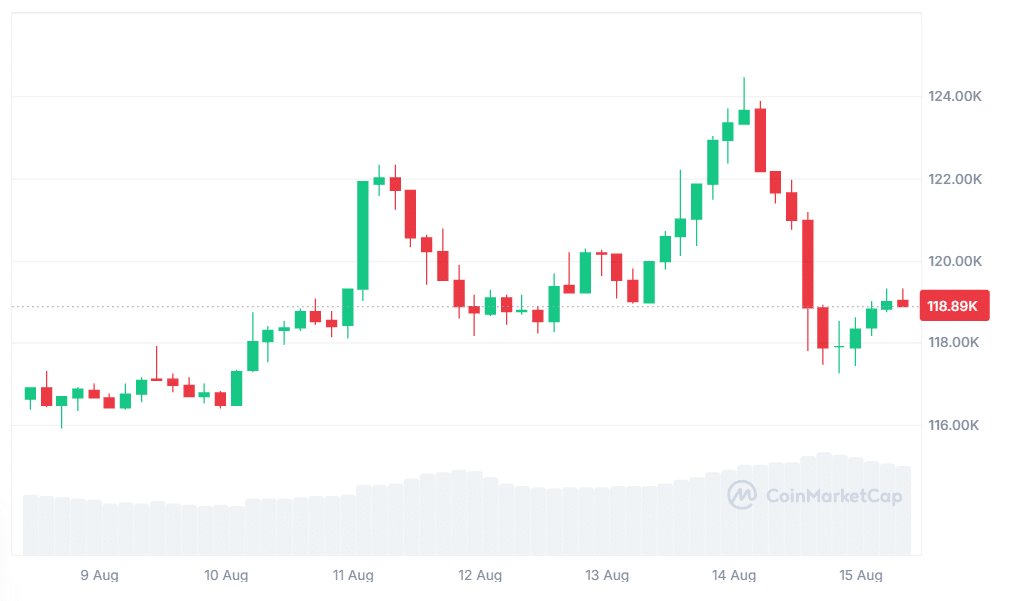Select the 13 Aug date label
This screenshot has height=601, width=1010.
607,575
